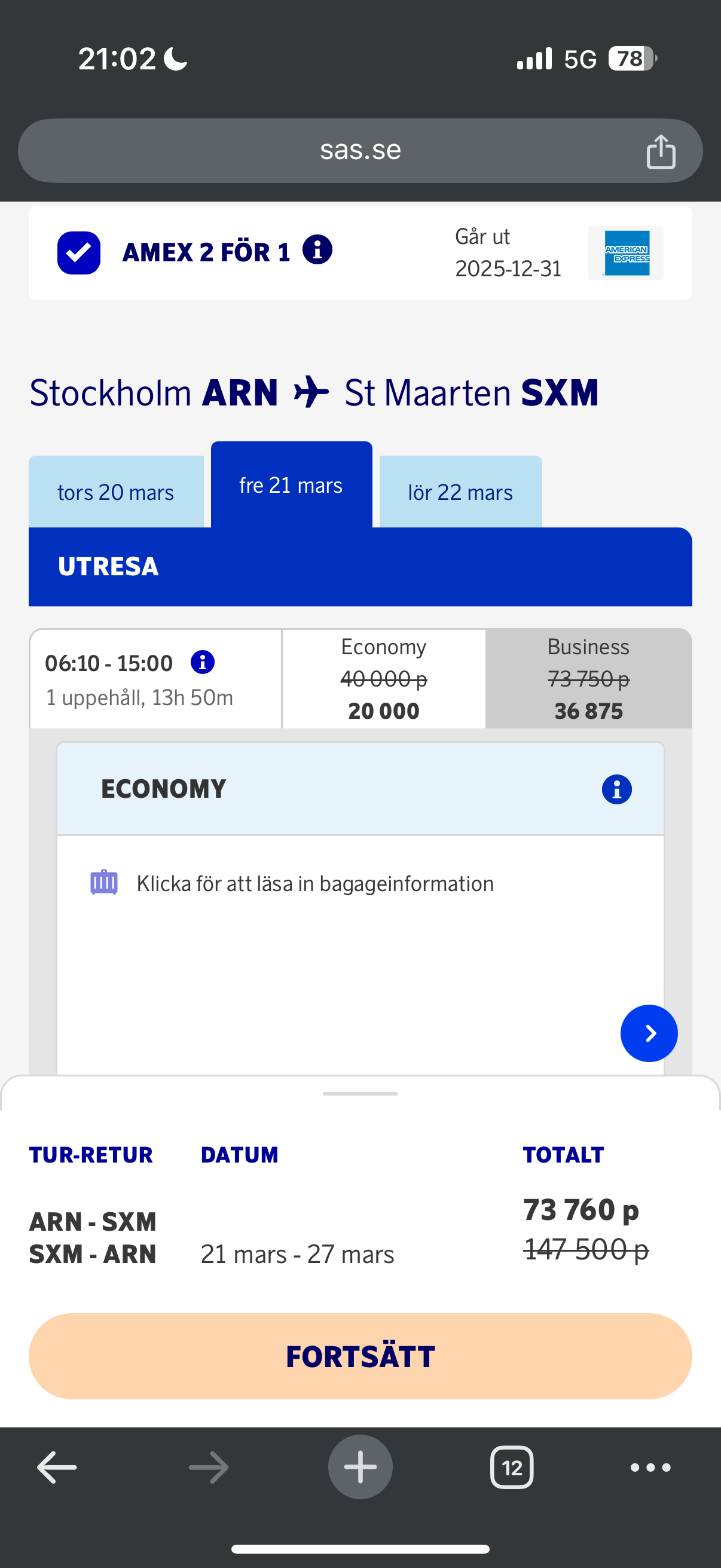721x1568 pixels.
Task: Expand the trip summary drawer handle
Action: pos(360,1094)
